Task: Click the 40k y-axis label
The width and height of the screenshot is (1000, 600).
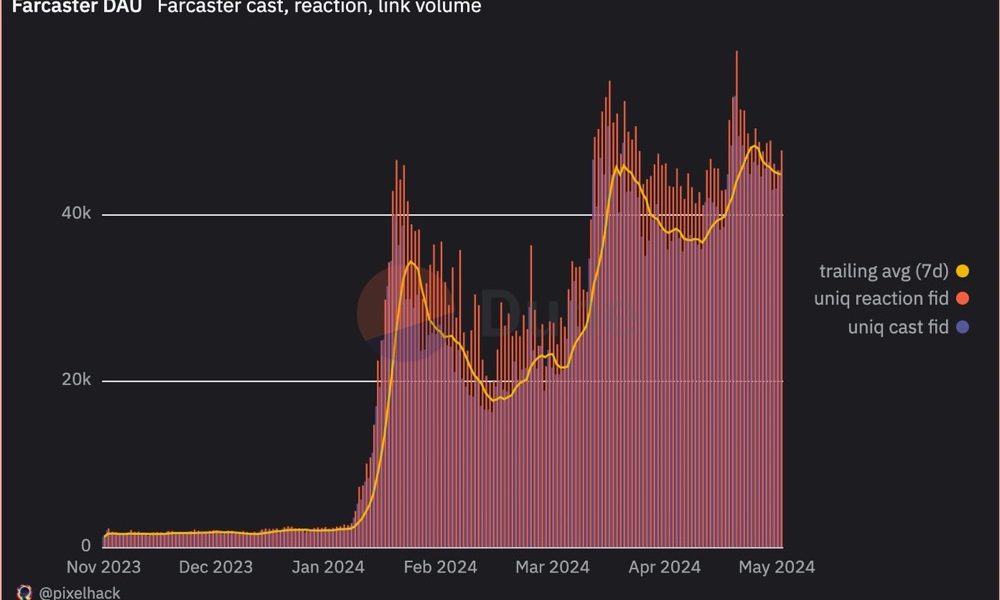Action: pos(77,214)
